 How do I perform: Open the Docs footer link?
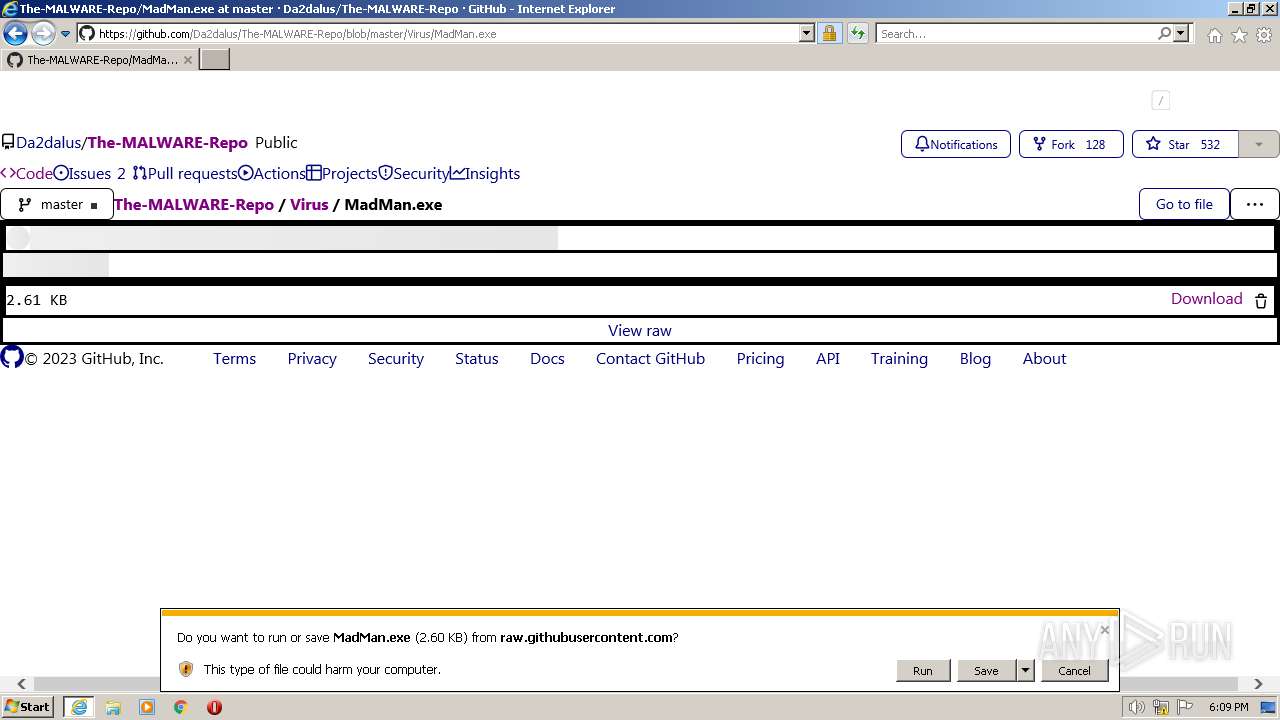[547, 358]
